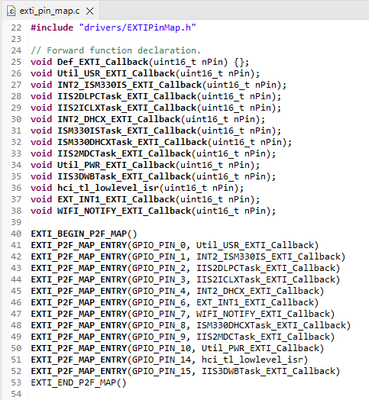Click the Def_EXTI_Callback declaration on line 25
This screenshot has width=369, height=400.
tap(140, 62)
